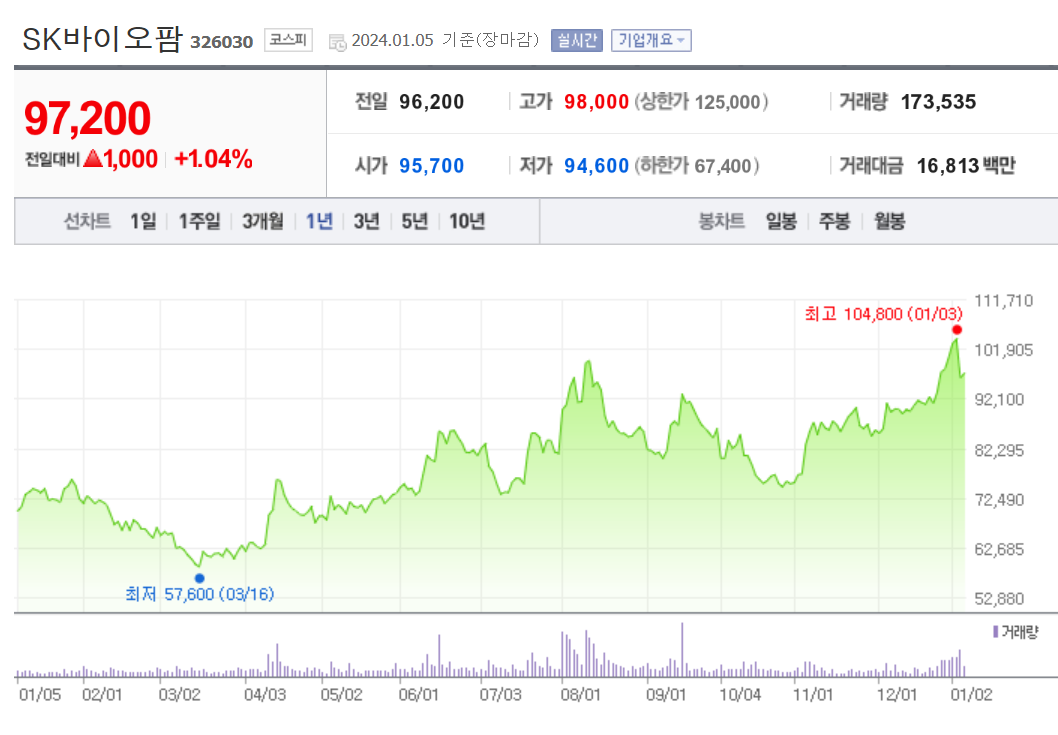Select the 1년 line chart tab
Viewport: 1058px width, 735px height.
[x=319, y=221]
